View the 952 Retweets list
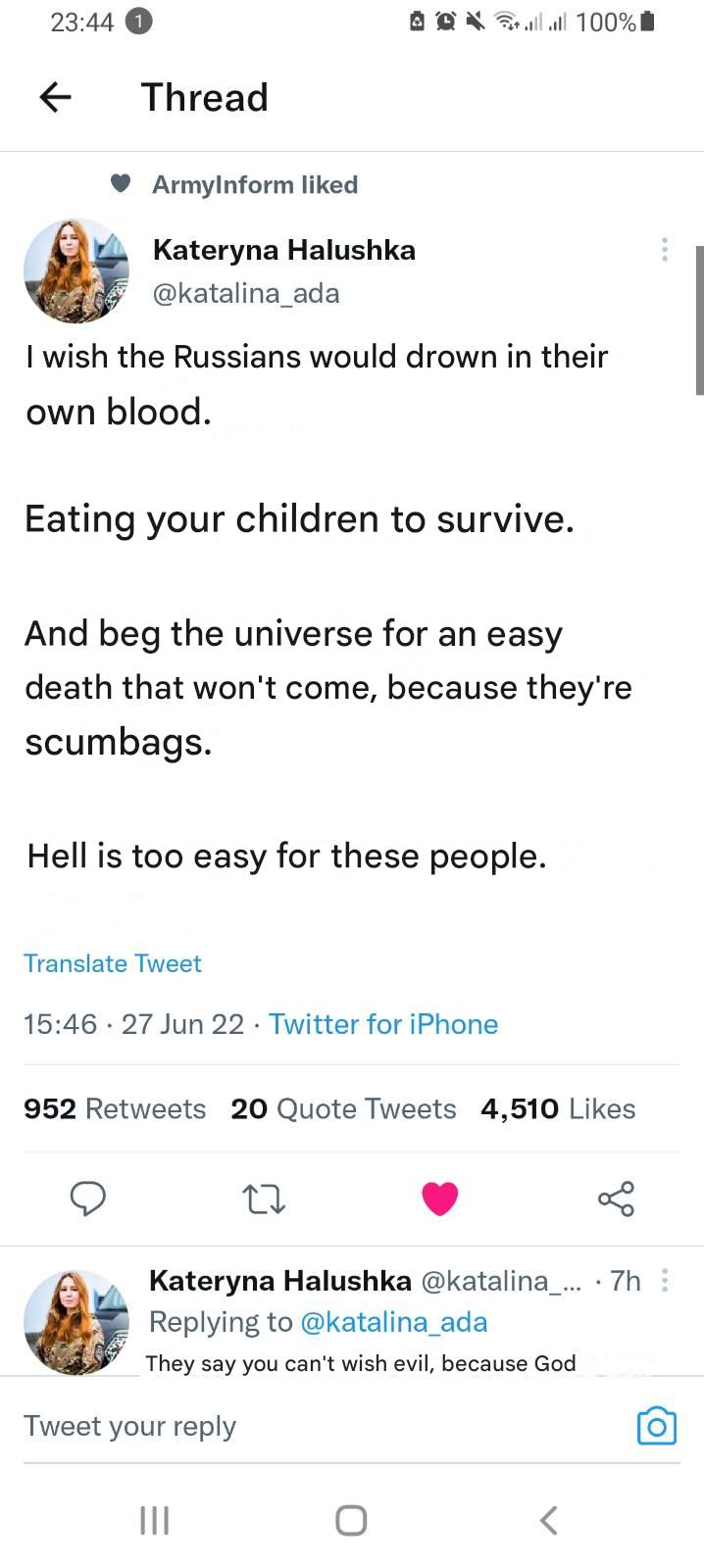This screenshot has height=1568, width=704. (x=115, y=1108)
